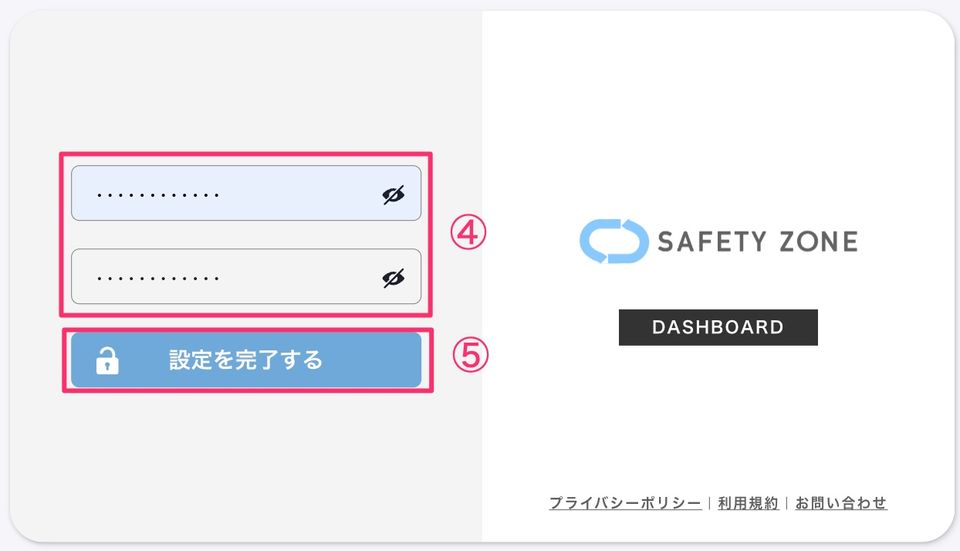Show the first password using eye icon
960x551 pixels.
(x=393, y=195)
